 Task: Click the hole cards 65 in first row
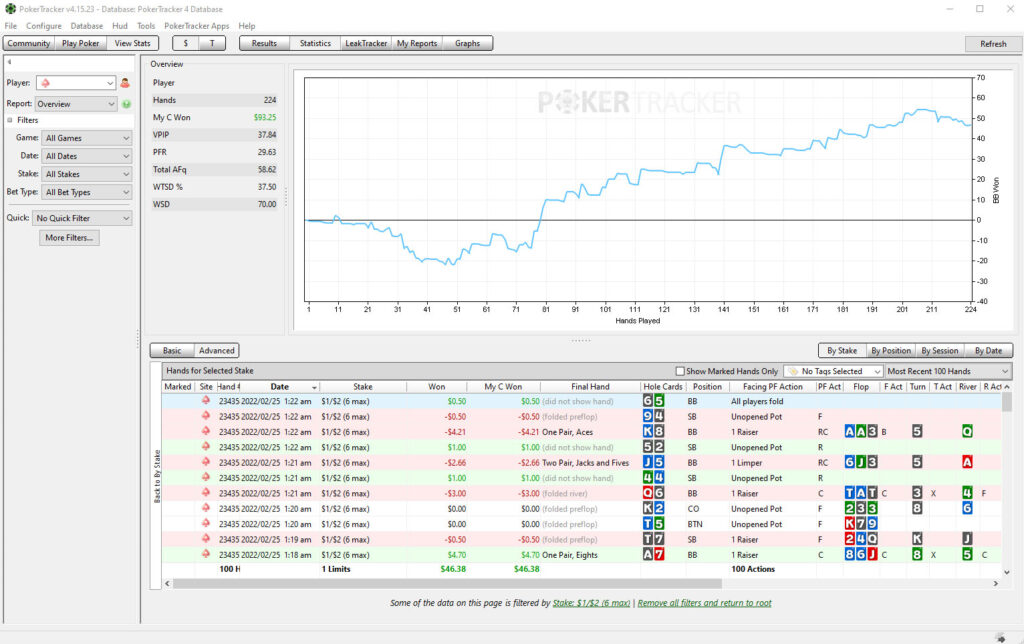click(653, 401)
